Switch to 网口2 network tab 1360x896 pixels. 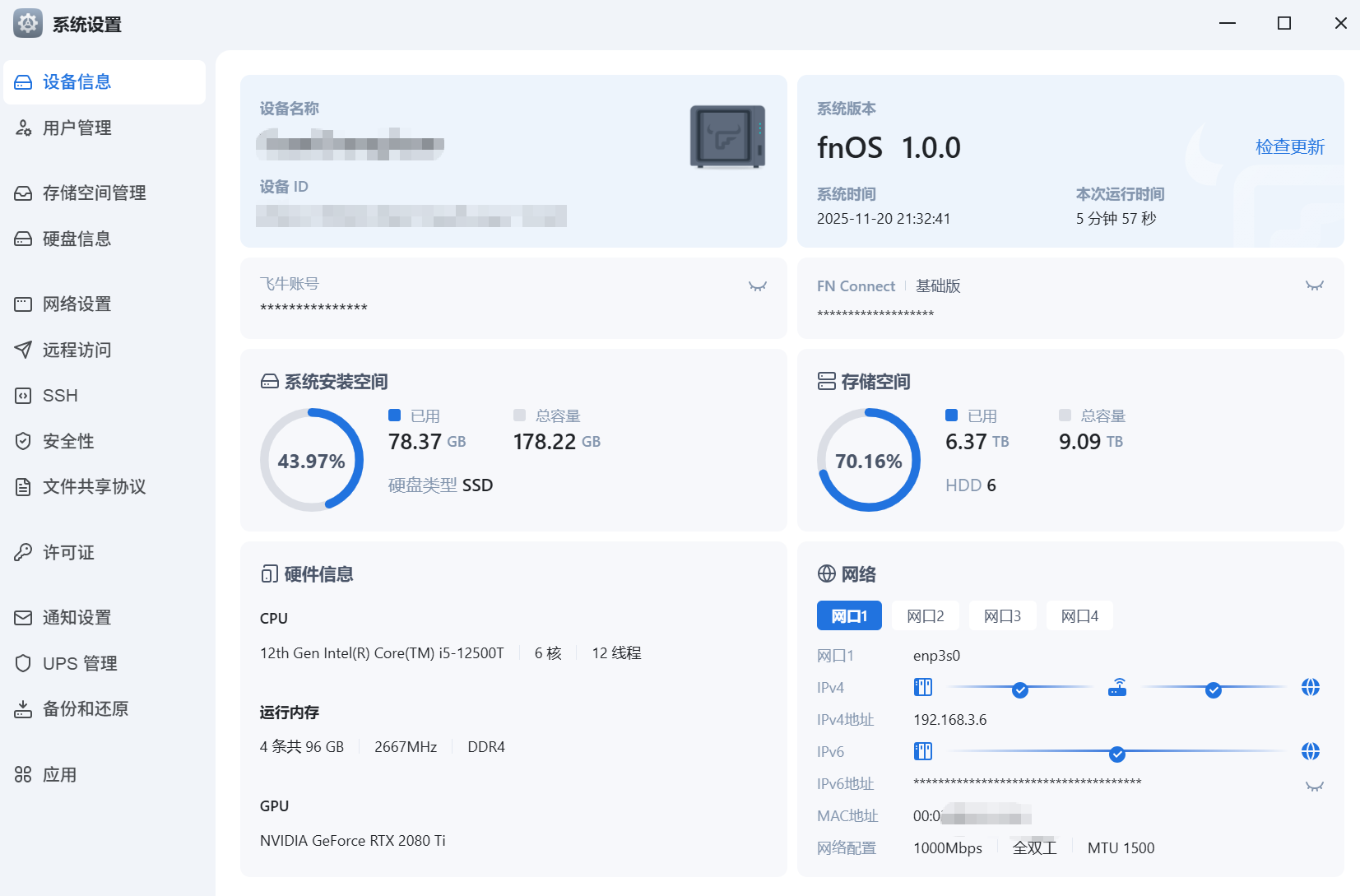click(925, 616)
